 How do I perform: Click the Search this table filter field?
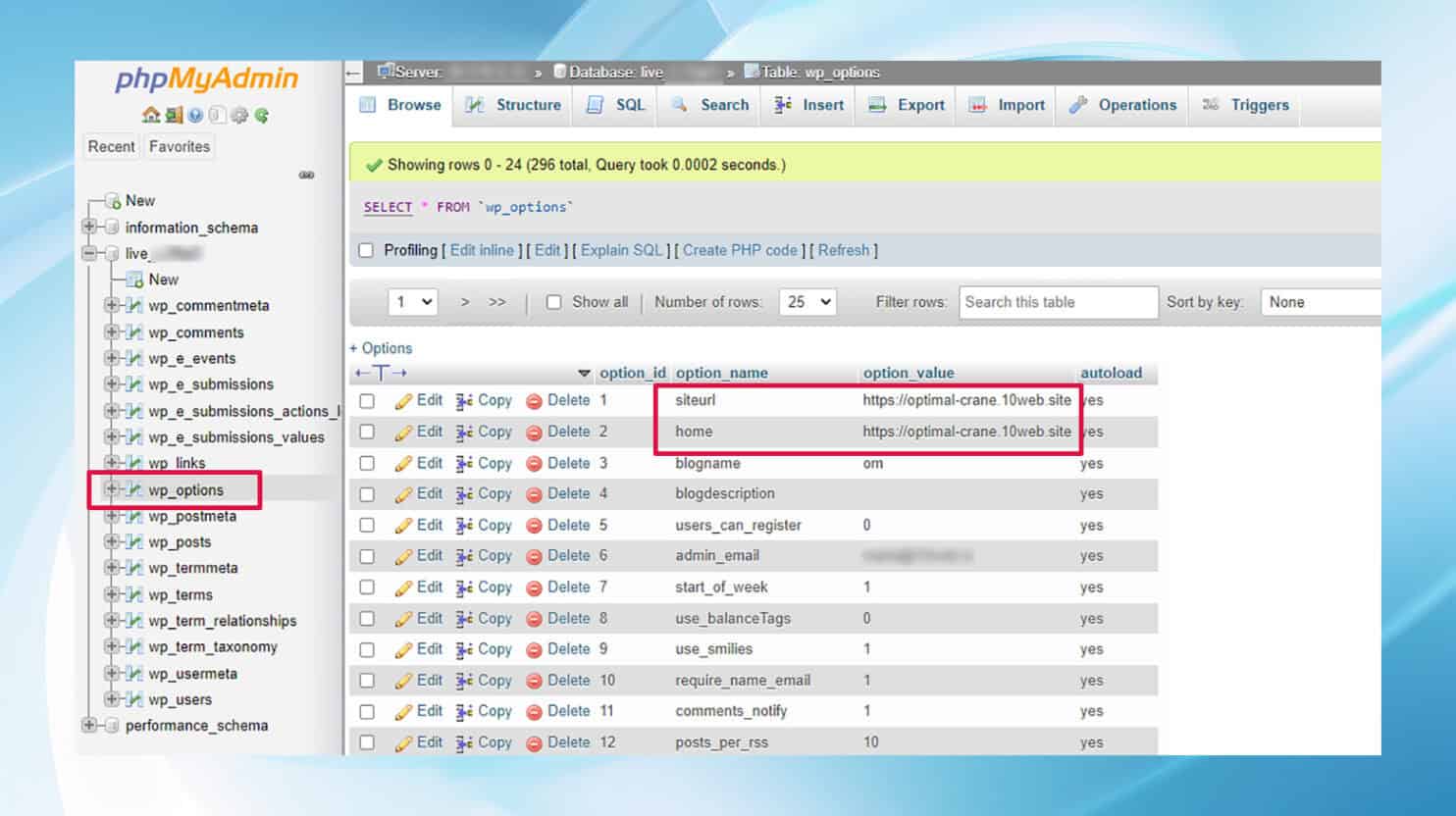click(x=1058, y=302)
